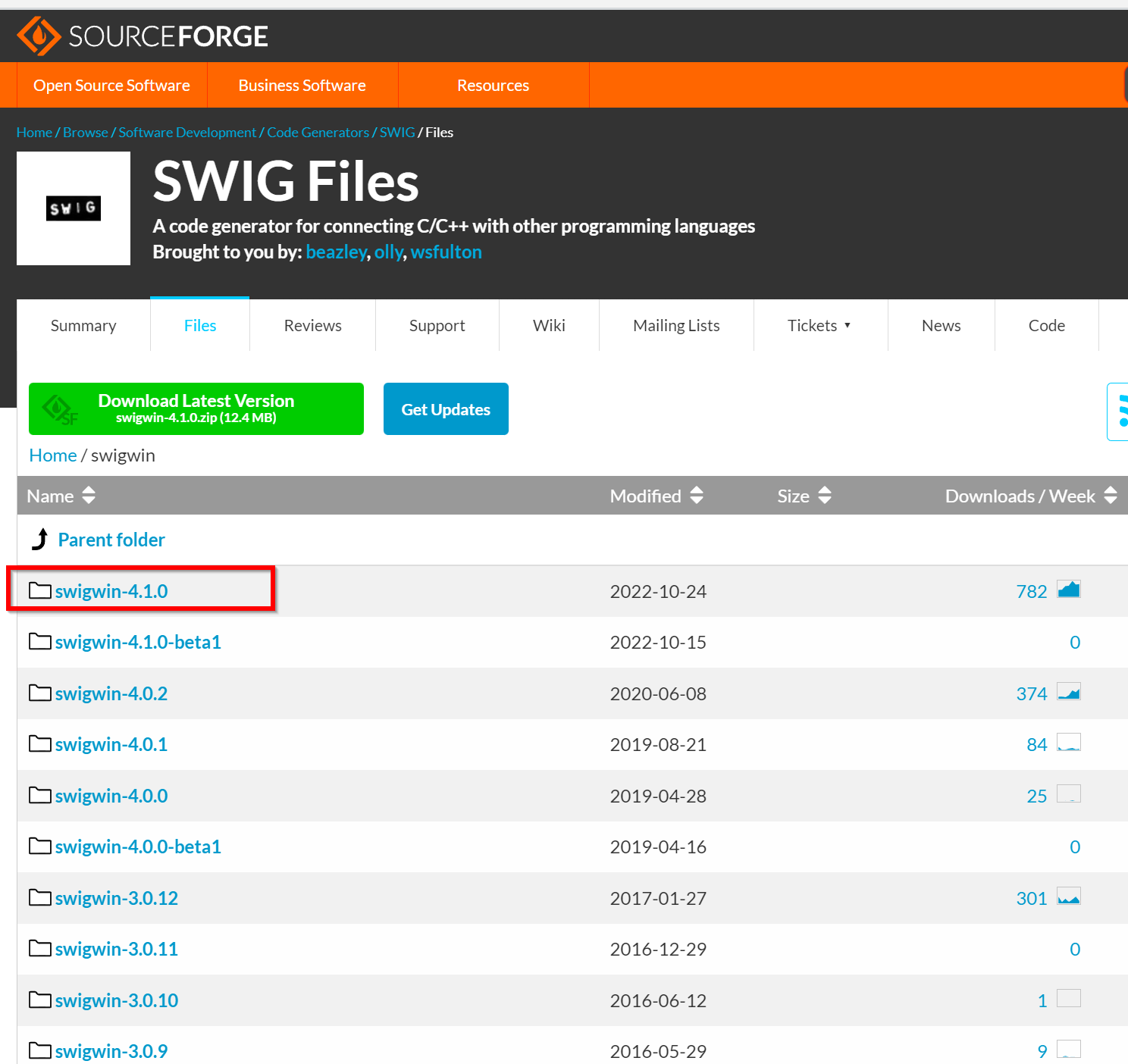Open the Resources menu
The image size is (1128, 1064).
493,85
